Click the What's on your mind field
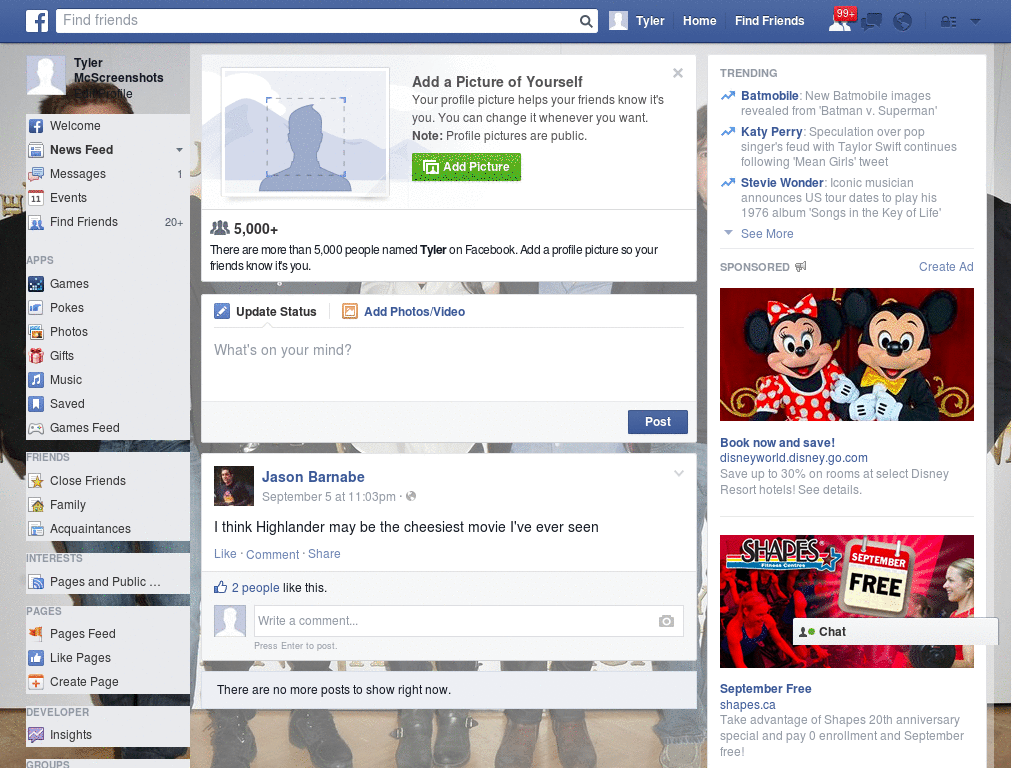1024x768 pixels. coord(449,366)
